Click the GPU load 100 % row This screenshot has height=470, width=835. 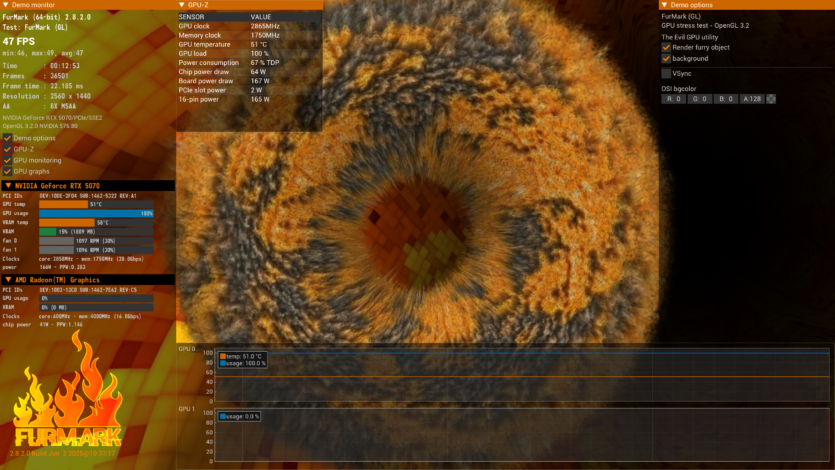[x=249, y=53]
